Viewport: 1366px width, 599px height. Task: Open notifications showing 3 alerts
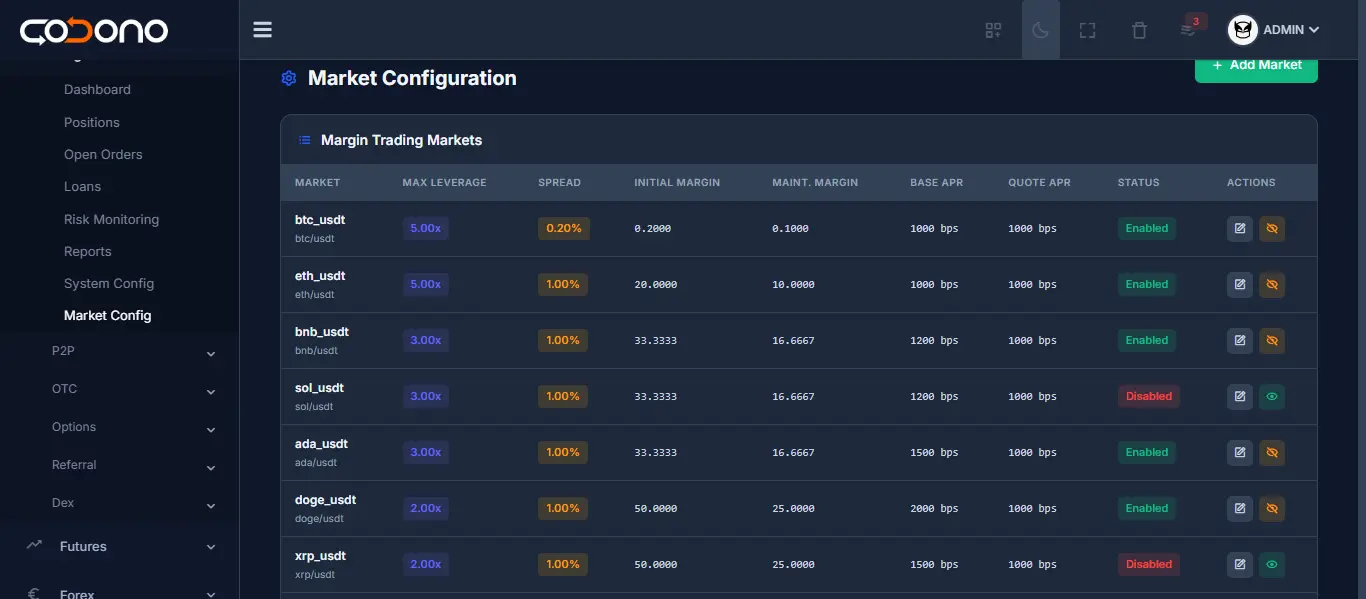point(1189,31)
